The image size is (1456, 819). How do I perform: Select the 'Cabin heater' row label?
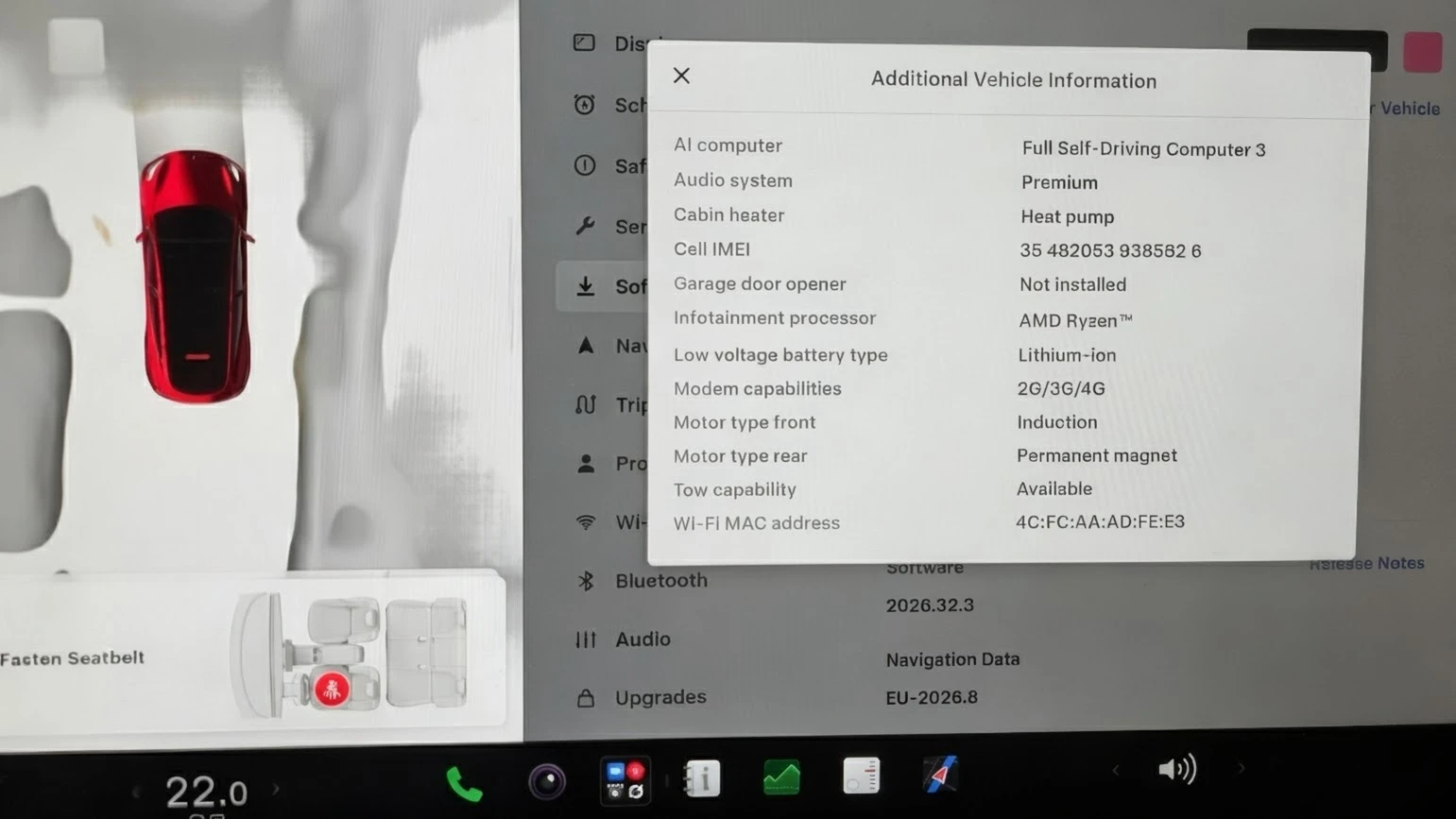(728, 215)
